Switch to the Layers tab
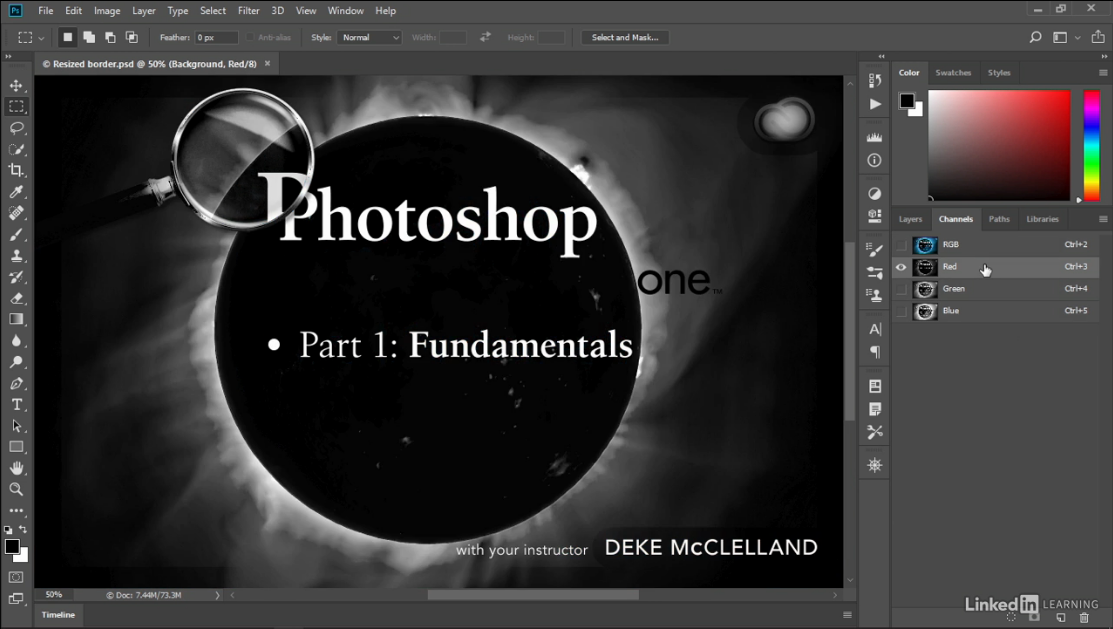 (x=910, y=219)
